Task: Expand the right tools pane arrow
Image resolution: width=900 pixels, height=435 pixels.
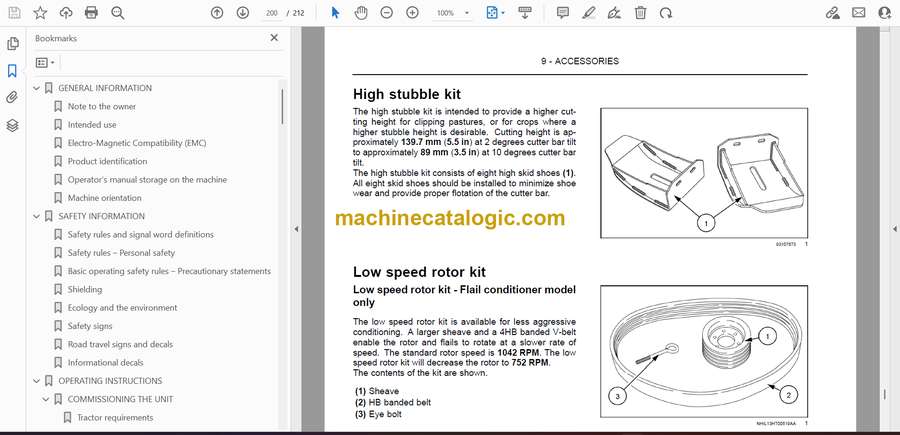Action: tap(894, 229)
